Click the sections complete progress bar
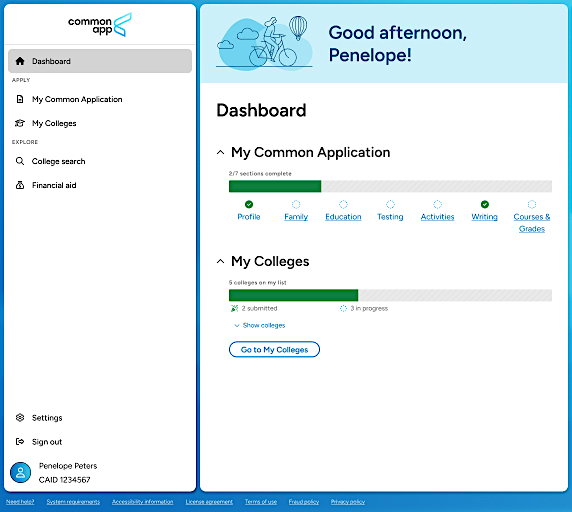This screenshot has height=512, width=572. [390, 186]
